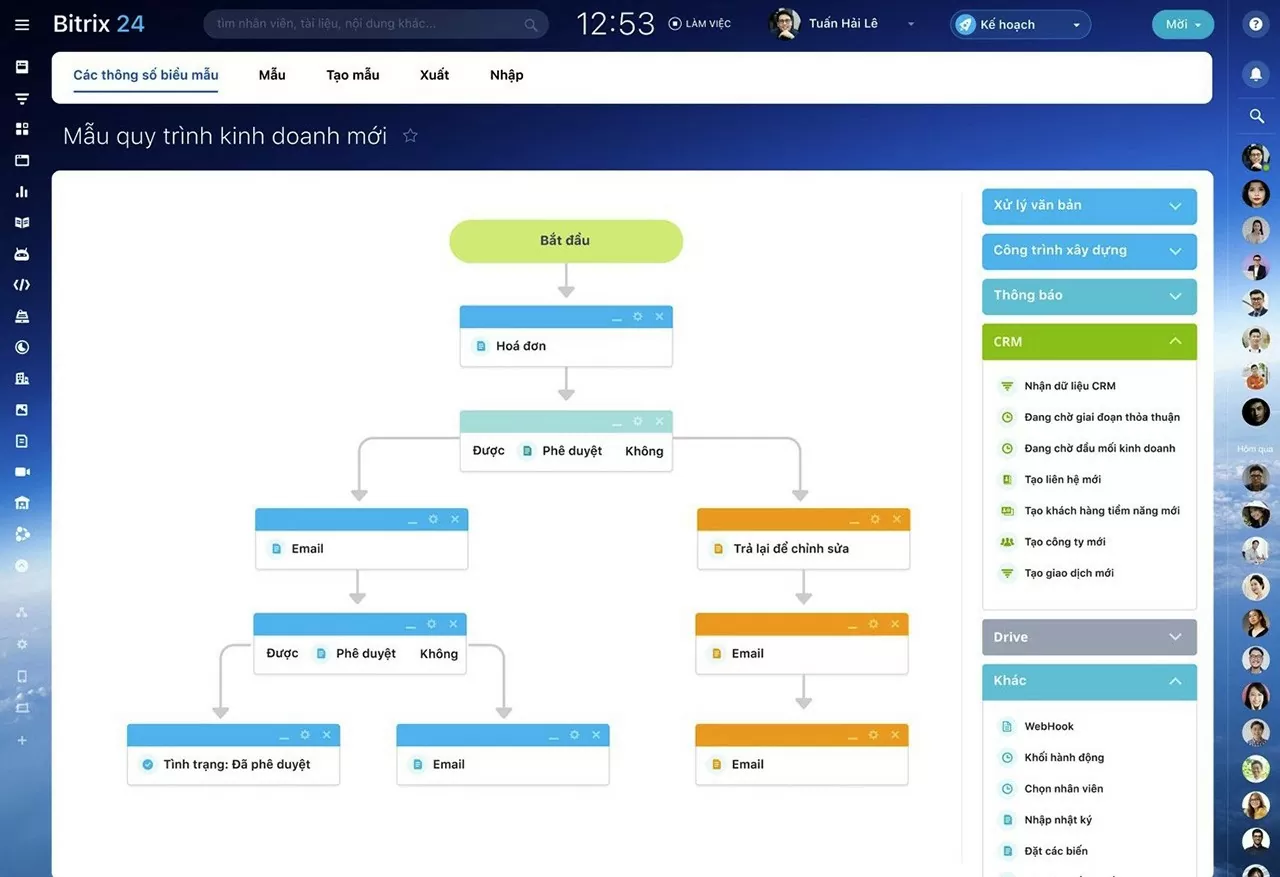Favorite the template via the star icon
Image resolution: width=1280 pixels, height=877 pixels.
pos(410,135)
